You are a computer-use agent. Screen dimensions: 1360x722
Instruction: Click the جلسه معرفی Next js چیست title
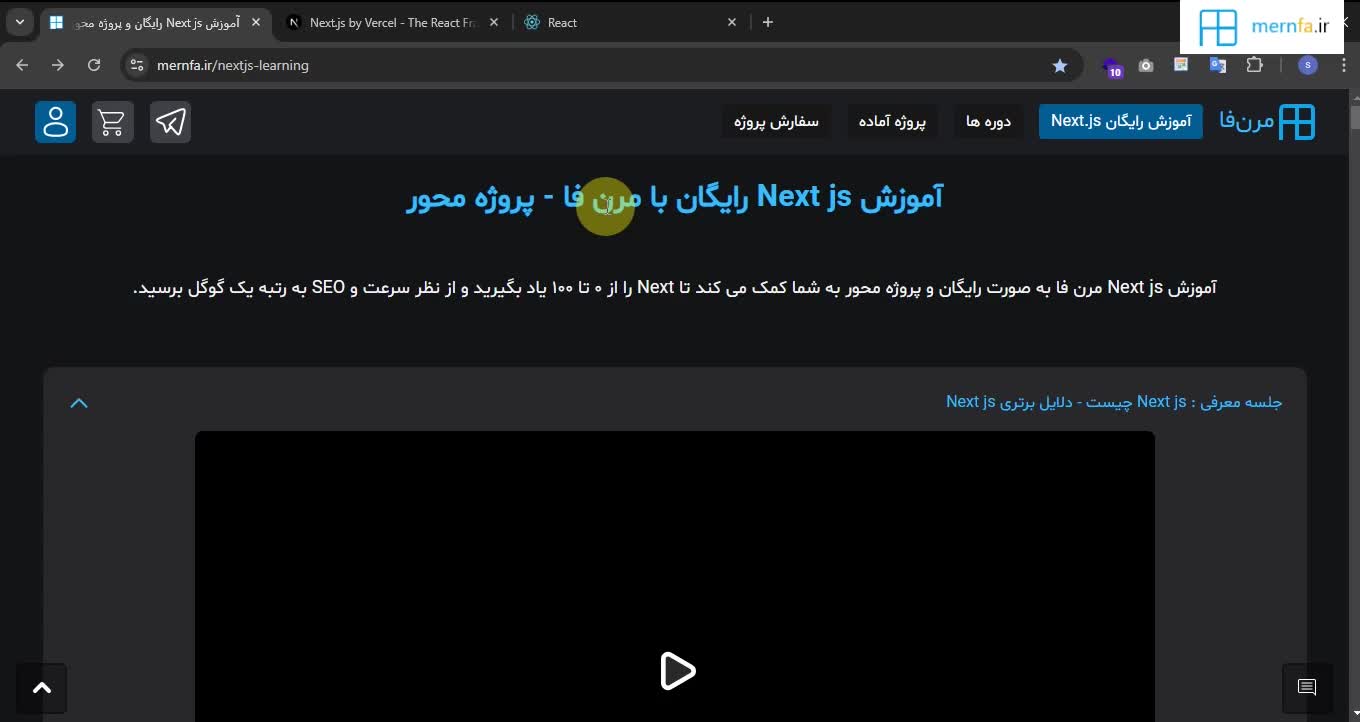pyautogui.click(x=1114, y=402)
